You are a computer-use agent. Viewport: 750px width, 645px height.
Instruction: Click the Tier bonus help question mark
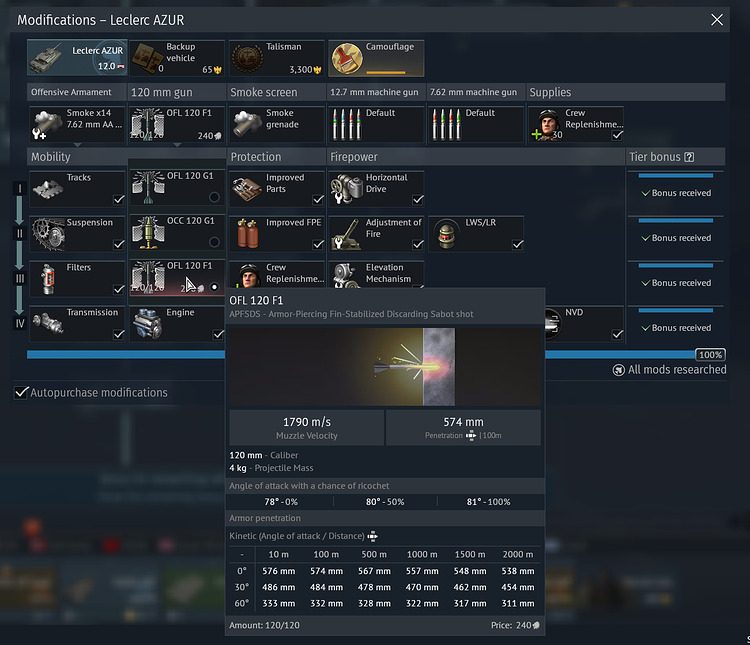[x=688, y=157]
